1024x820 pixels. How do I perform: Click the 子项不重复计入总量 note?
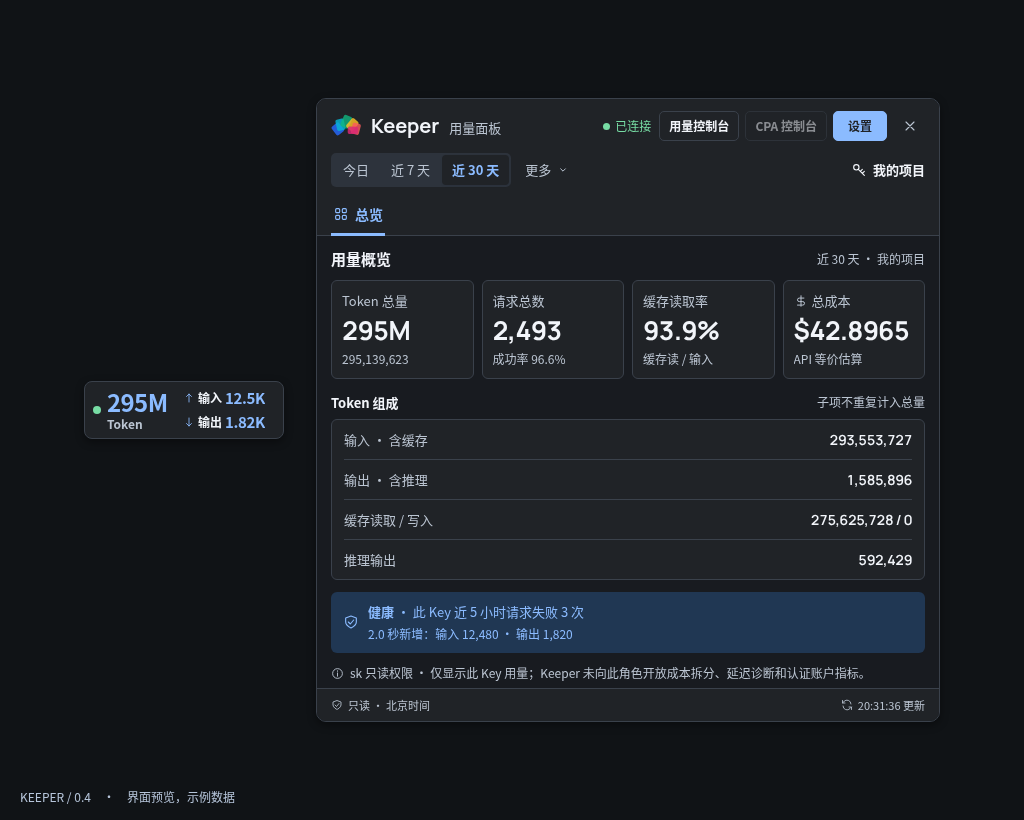click(x=871, y=402)
